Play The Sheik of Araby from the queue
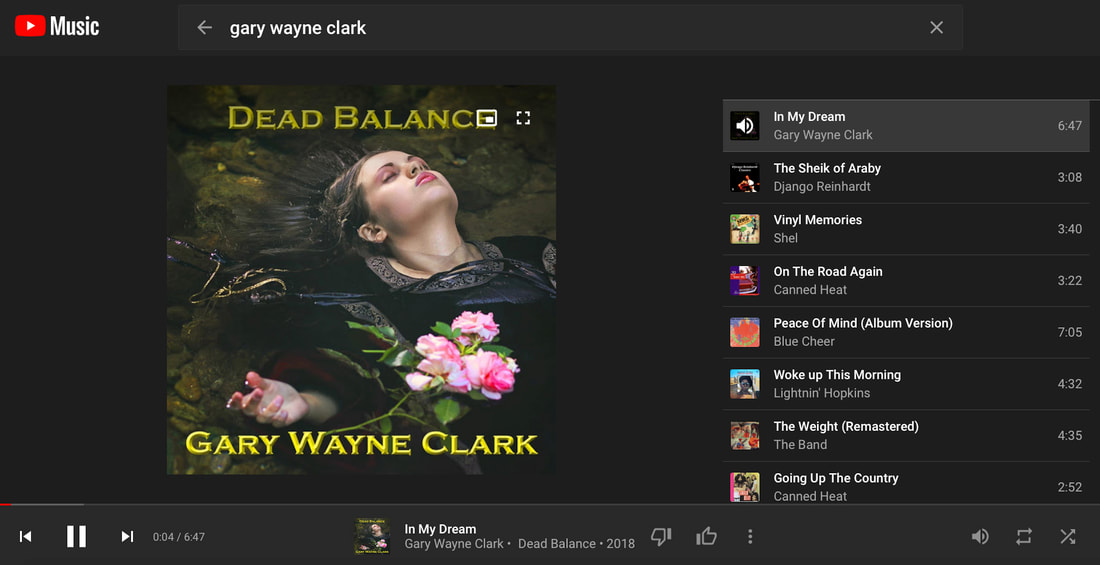 (x=906, y=178)
